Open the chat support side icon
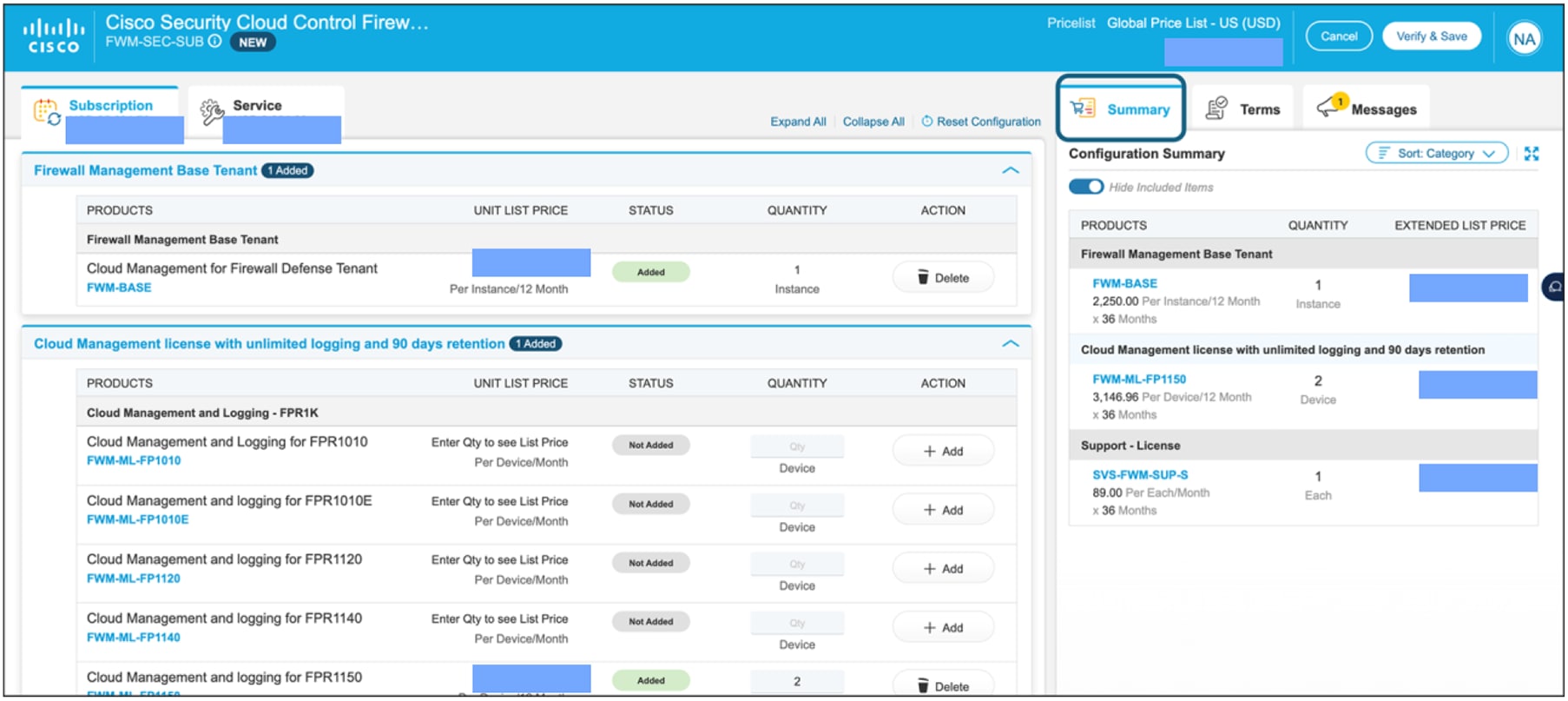The image size is (1568, 701). pos(1555,286)
